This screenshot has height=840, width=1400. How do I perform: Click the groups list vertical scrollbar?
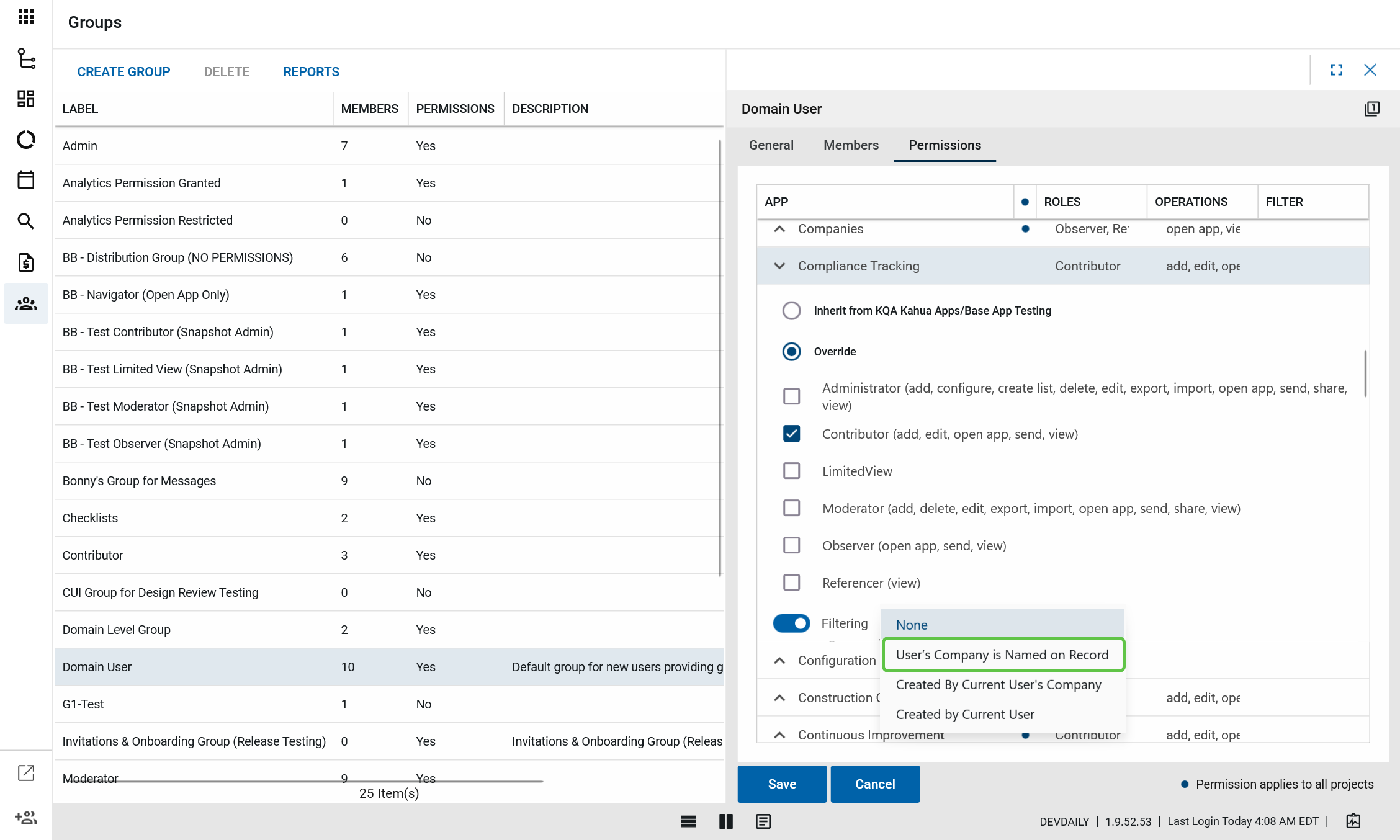click(x=720, y=357)
